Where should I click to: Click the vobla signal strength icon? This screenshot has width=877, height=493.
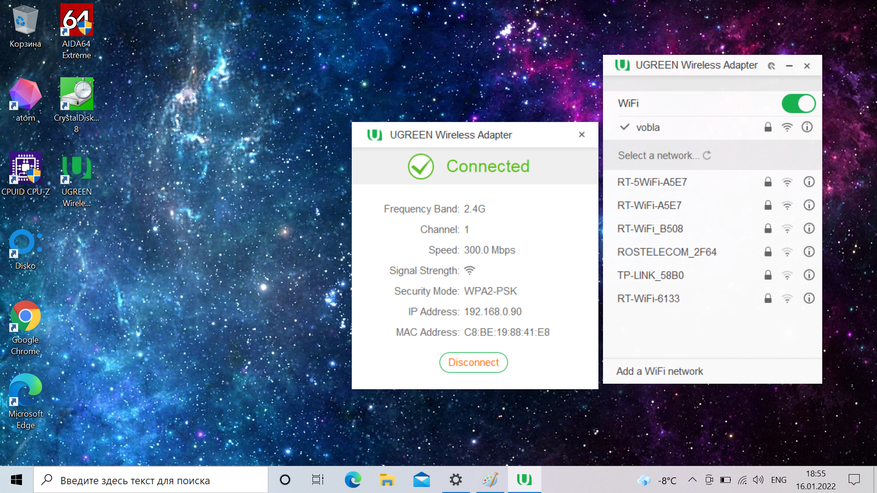click(787, 127)
